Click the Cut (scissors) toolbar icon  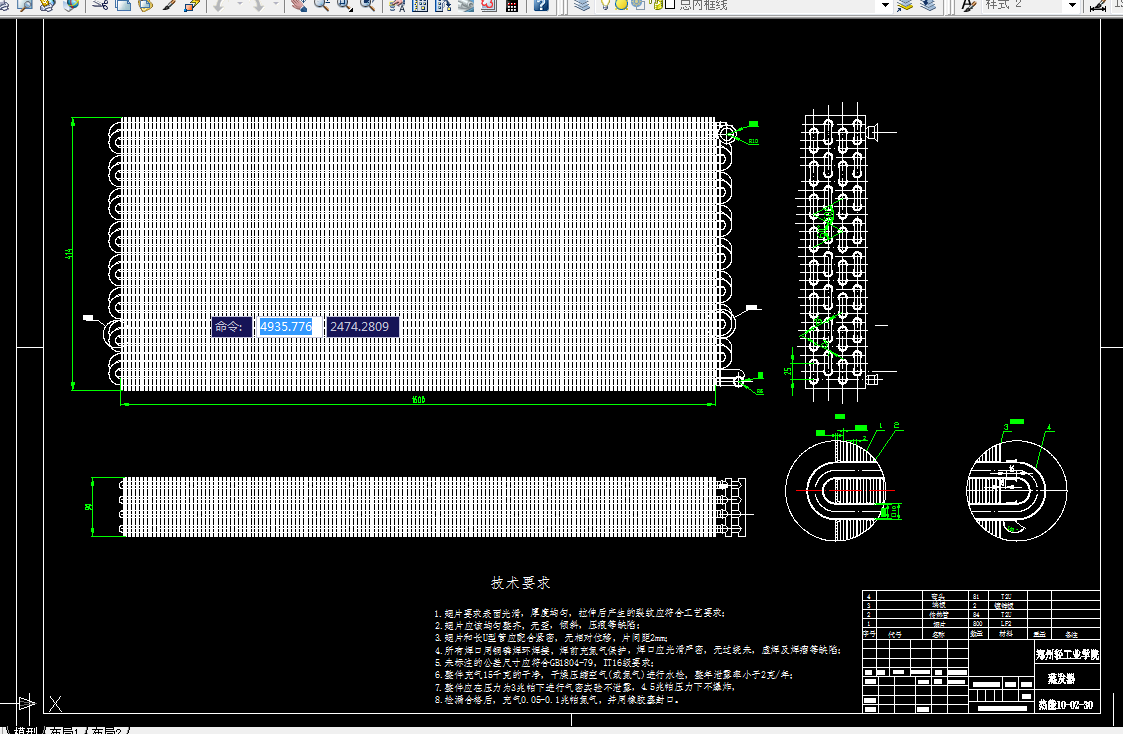[100, 6]
